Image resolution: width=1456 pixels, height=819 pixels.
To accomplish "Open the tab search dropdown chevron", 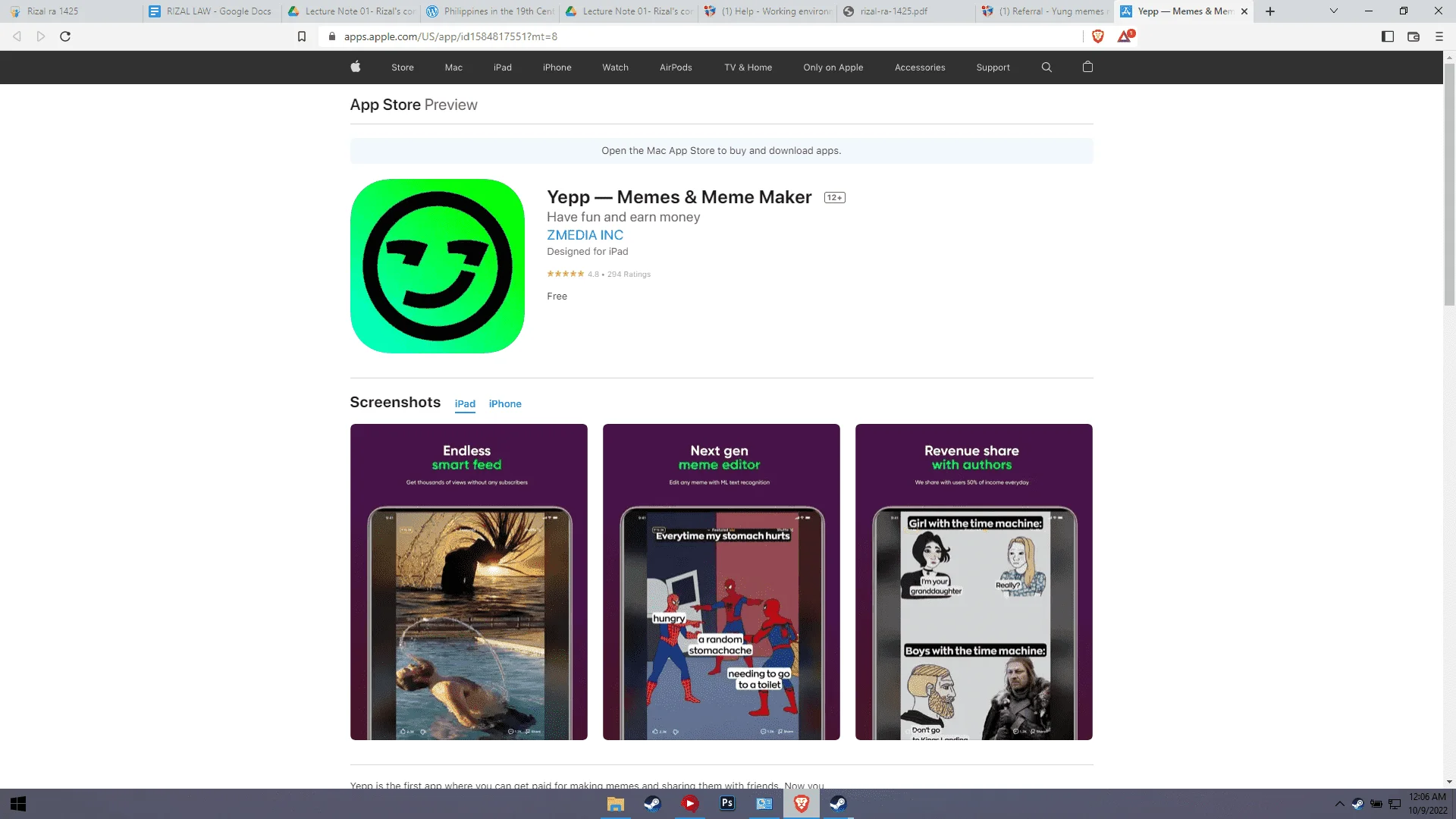I will point(1334,11).
